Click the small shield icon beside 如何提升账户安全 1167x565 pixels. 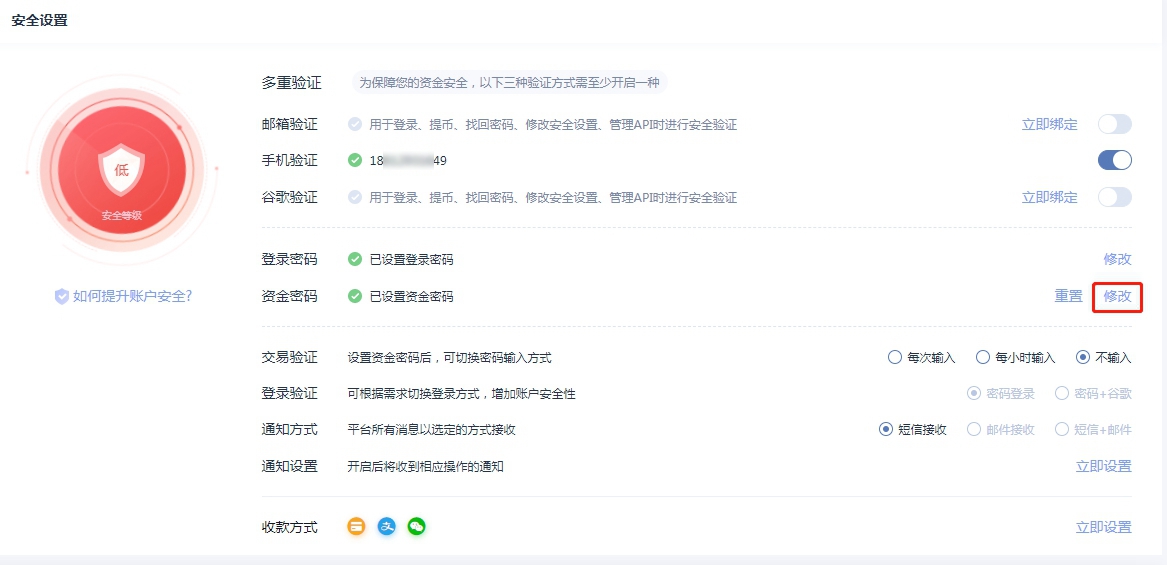[x=62, y=296]
